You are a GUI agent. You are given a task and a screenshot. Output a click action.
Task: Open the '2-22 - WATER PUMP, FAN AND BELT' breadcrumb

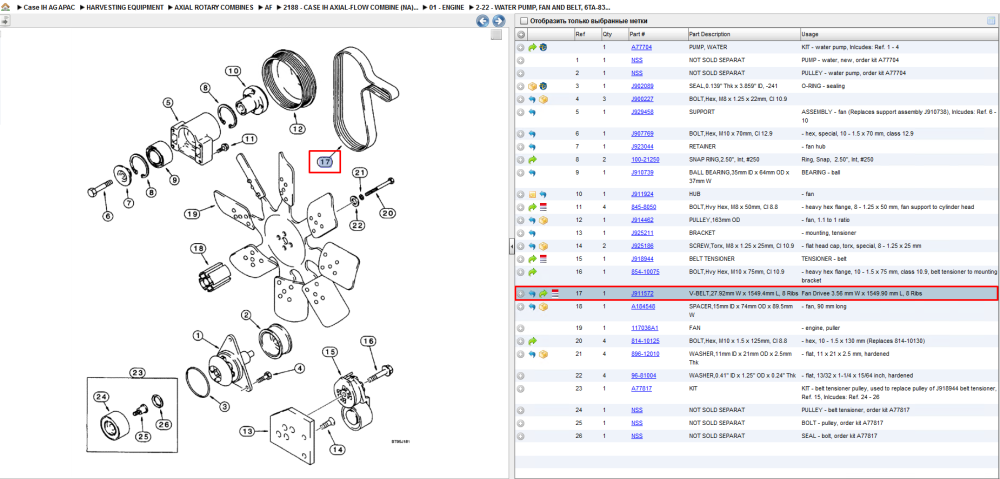[542, 8]
